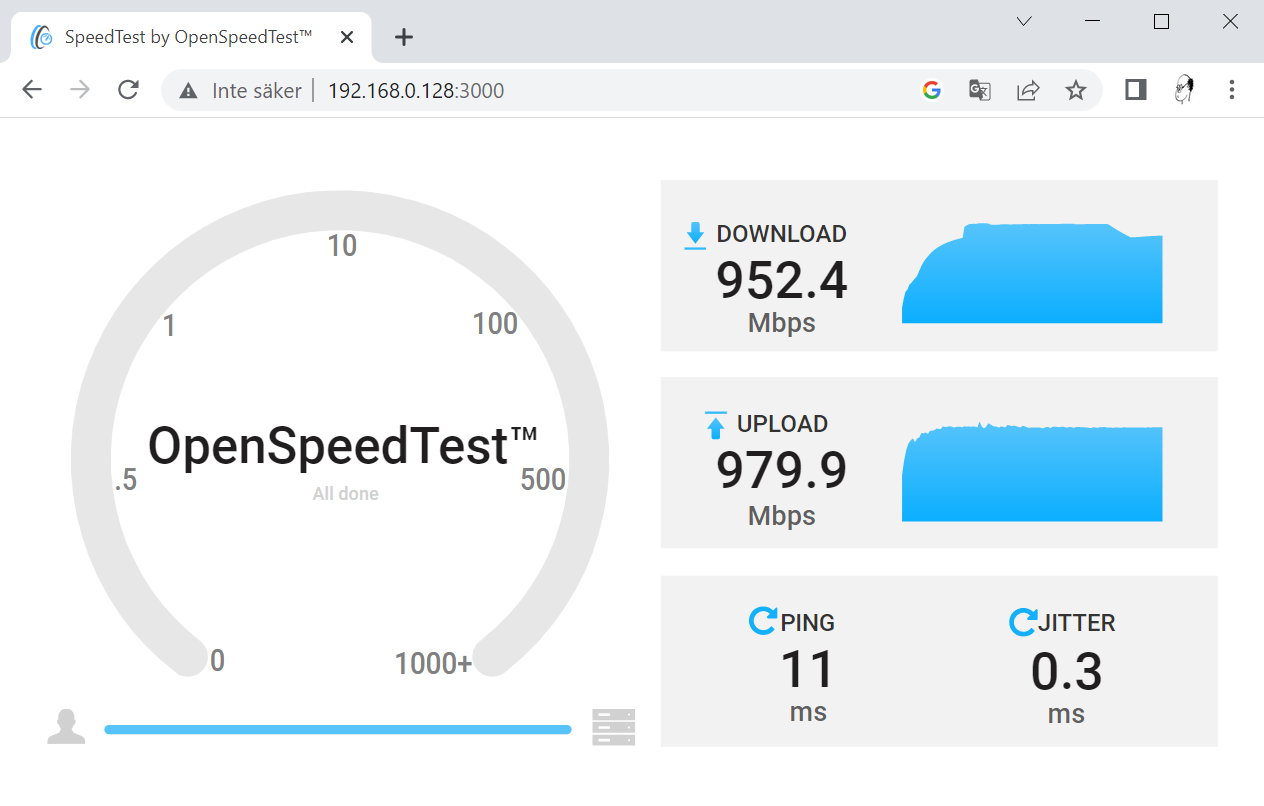Minimize the browser window
Image resolution: width=1264 pixels, height=806 pixels.
[1093, 21]
